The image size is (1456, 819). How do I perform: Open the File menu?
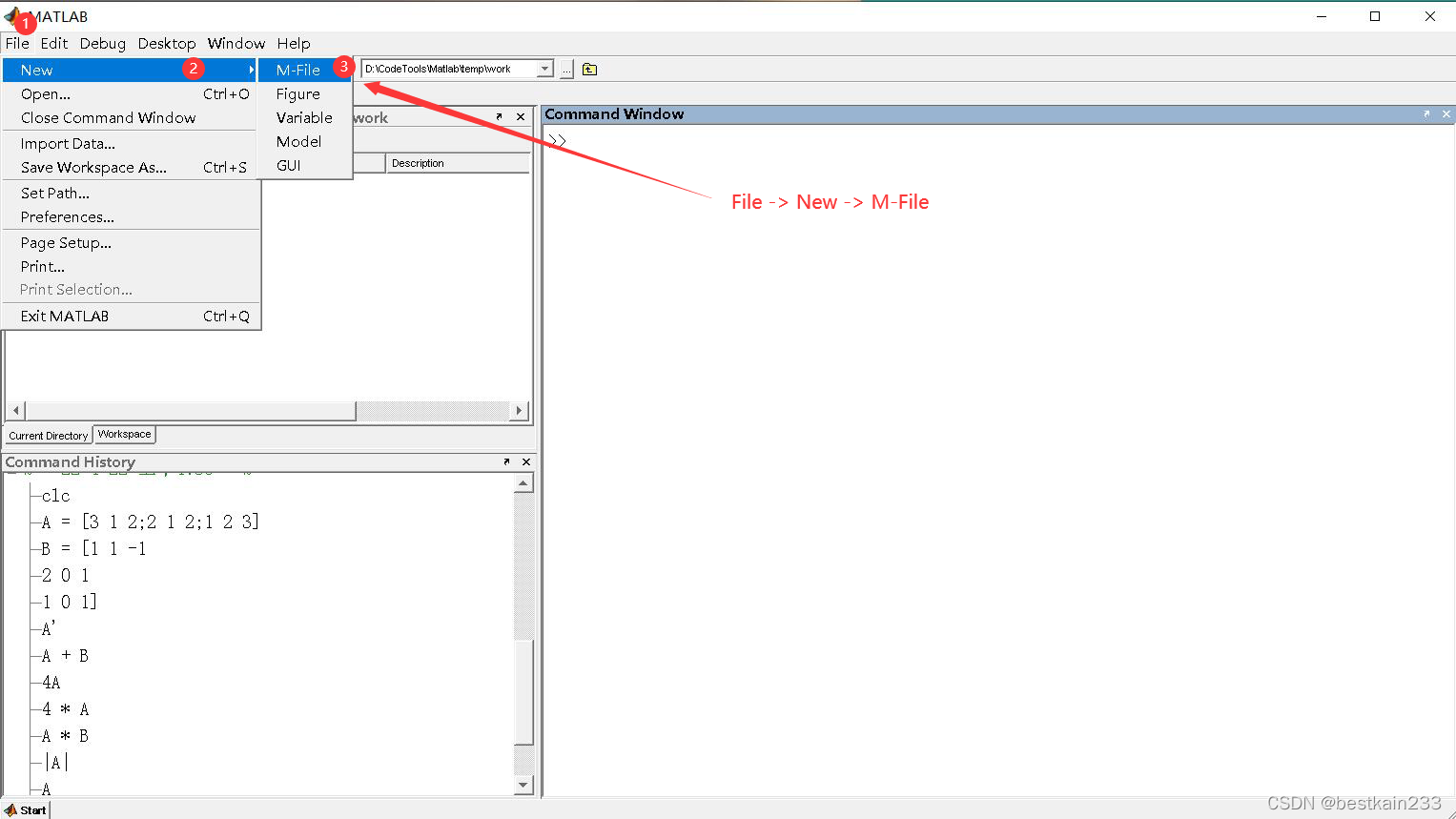click(x=17, y=44)
